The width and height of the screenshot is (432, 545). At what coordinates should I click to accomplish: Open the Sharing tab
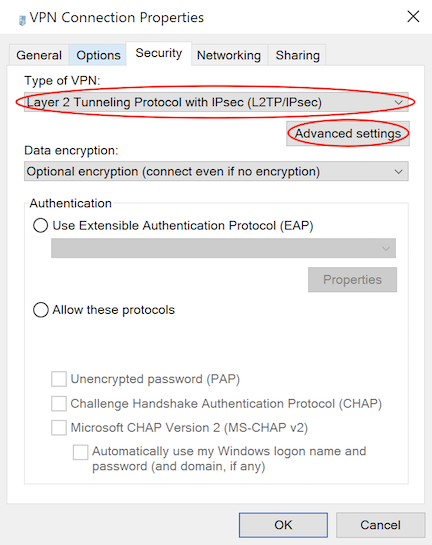297,55
